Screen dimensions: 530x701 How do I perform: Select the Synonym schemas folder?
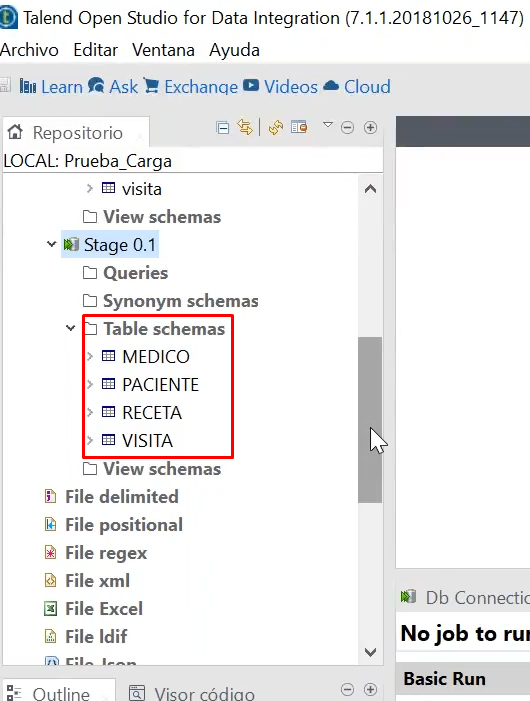click(171, 301)
